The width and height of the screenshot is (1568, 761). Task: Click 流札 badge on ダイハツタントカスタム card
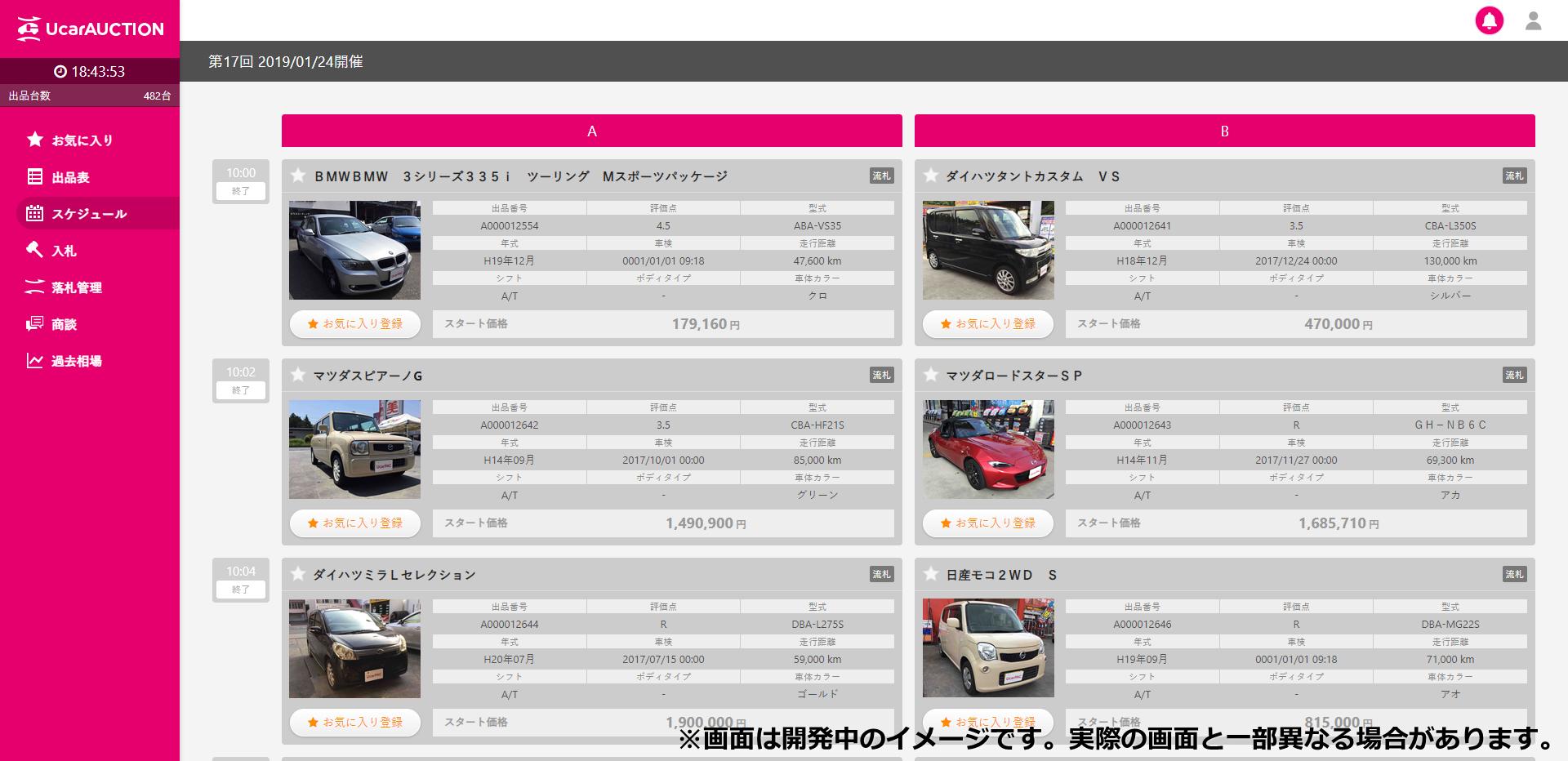1514,176
